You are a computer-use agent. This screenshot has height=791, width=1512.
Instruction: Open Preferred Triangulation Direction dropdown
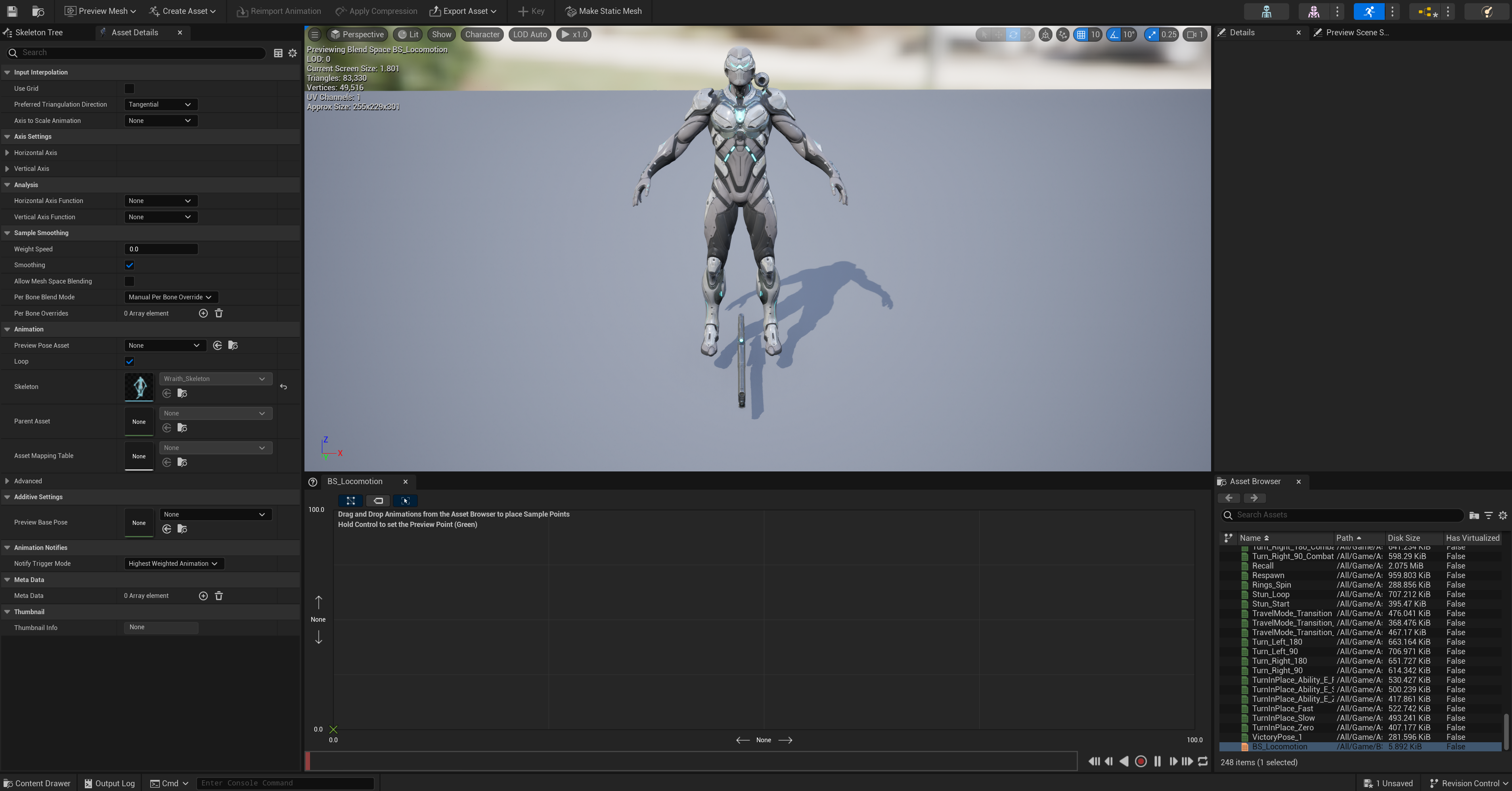pos(160,105)
